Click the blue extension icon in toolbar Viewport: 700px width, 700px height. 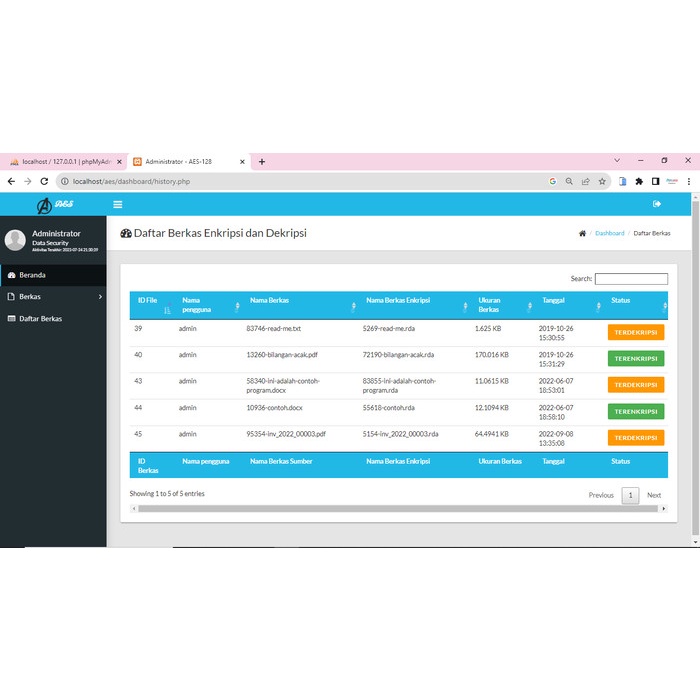click(x=623, y=181)
